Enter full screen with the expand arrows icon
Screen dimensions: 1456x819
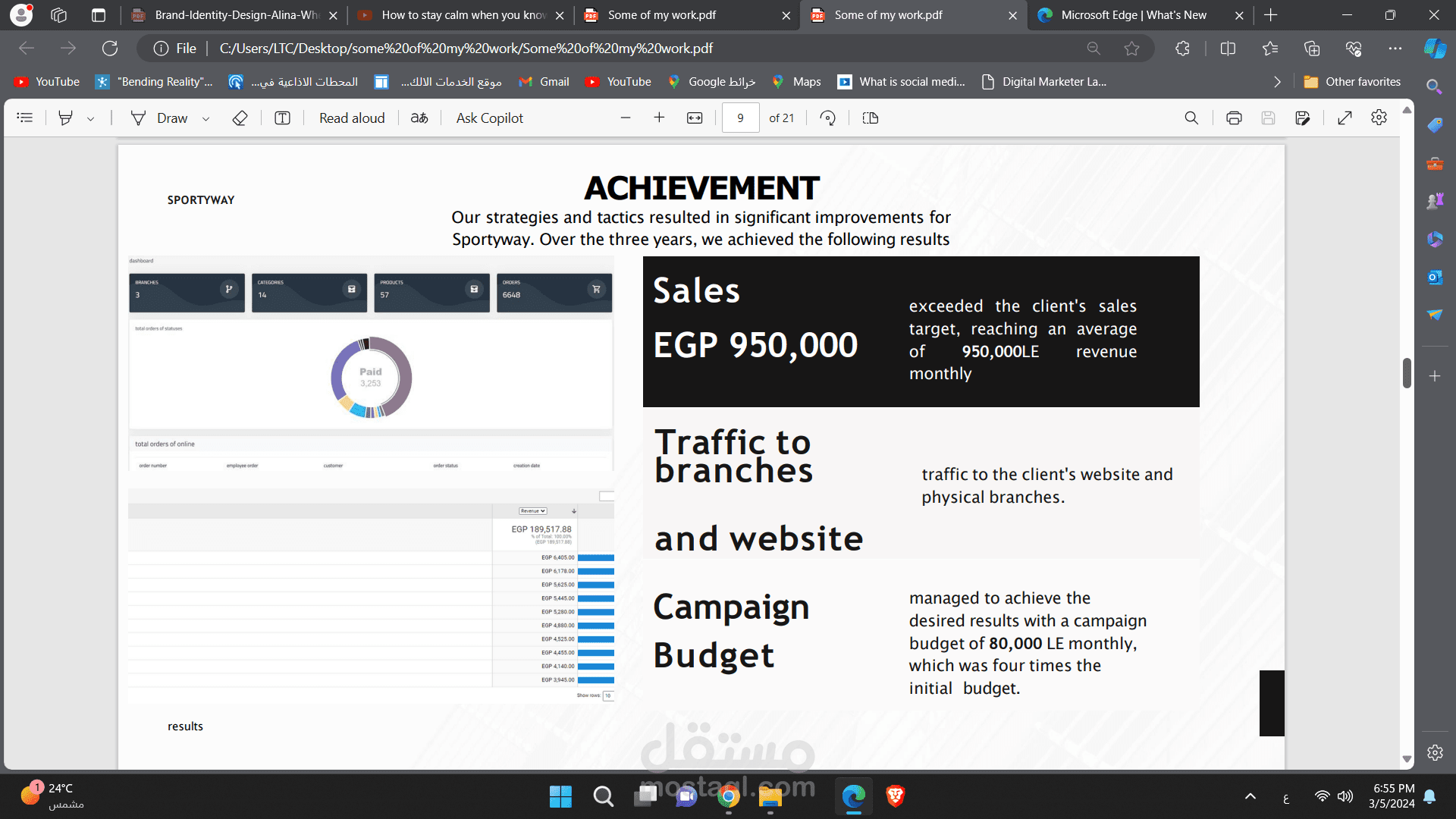tap(1345, 118)
